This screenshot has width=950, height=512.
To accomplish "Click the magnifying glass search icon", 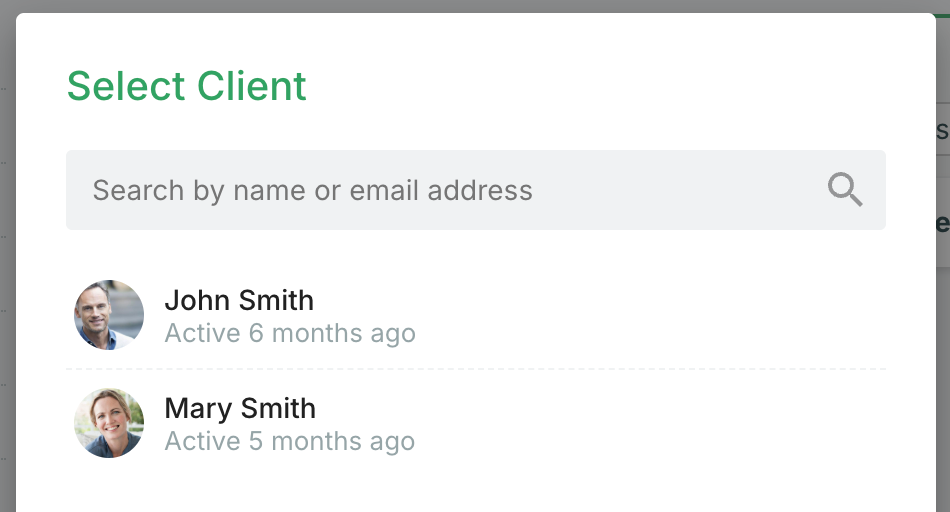I will tap(845, 189).
